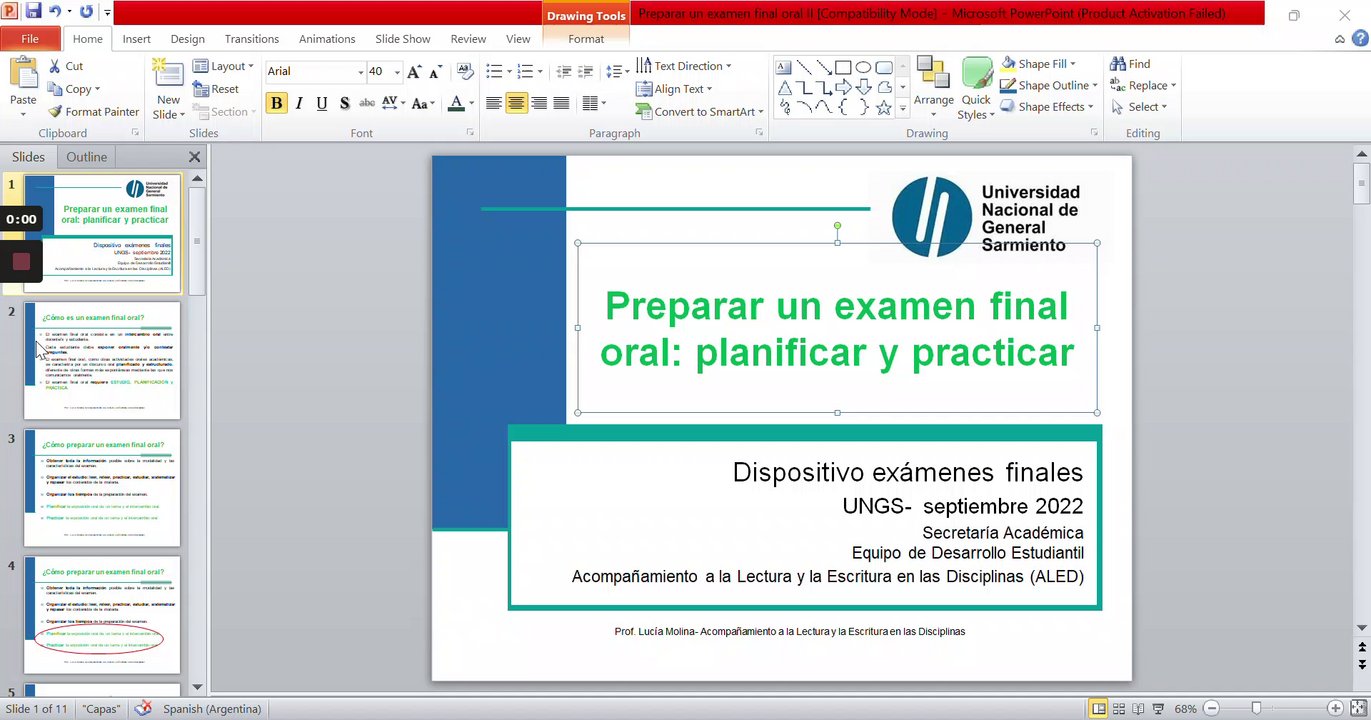This screenshot has width=1371, height=720.
Task: Toggle Center text alignment
Action: (x=516, y=103)
